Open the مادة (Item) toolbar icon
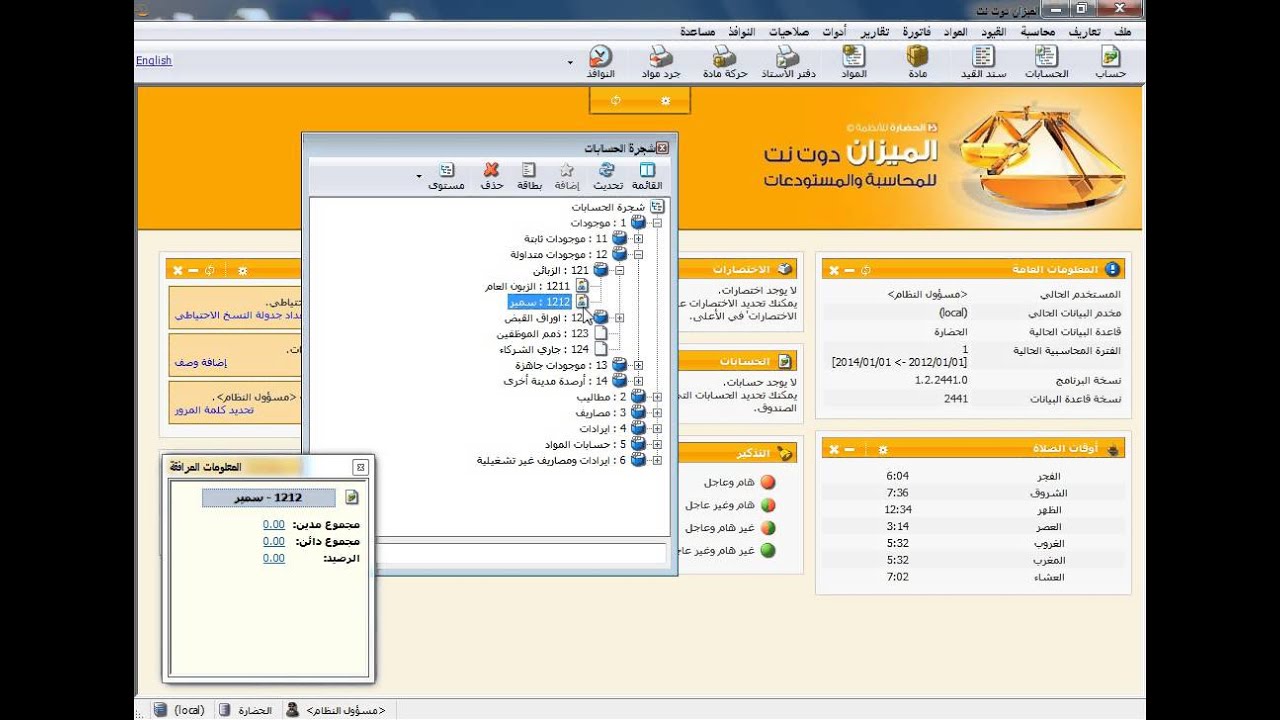1280x720 pixels. (917, 61)
